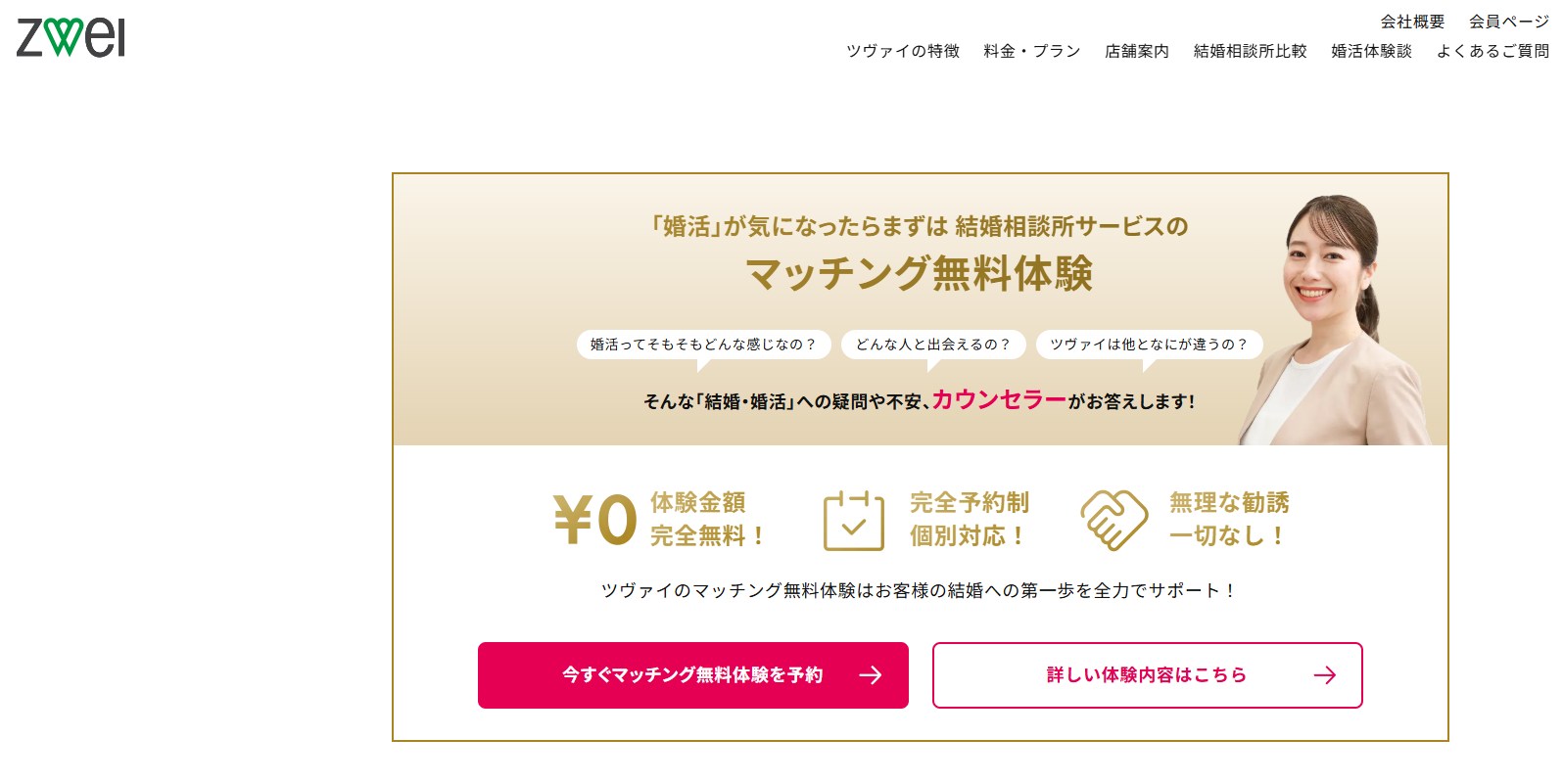The height and width of the screenshot is (784, 1563).
Task: Click the handshake icon
Action: [1113, 520]
